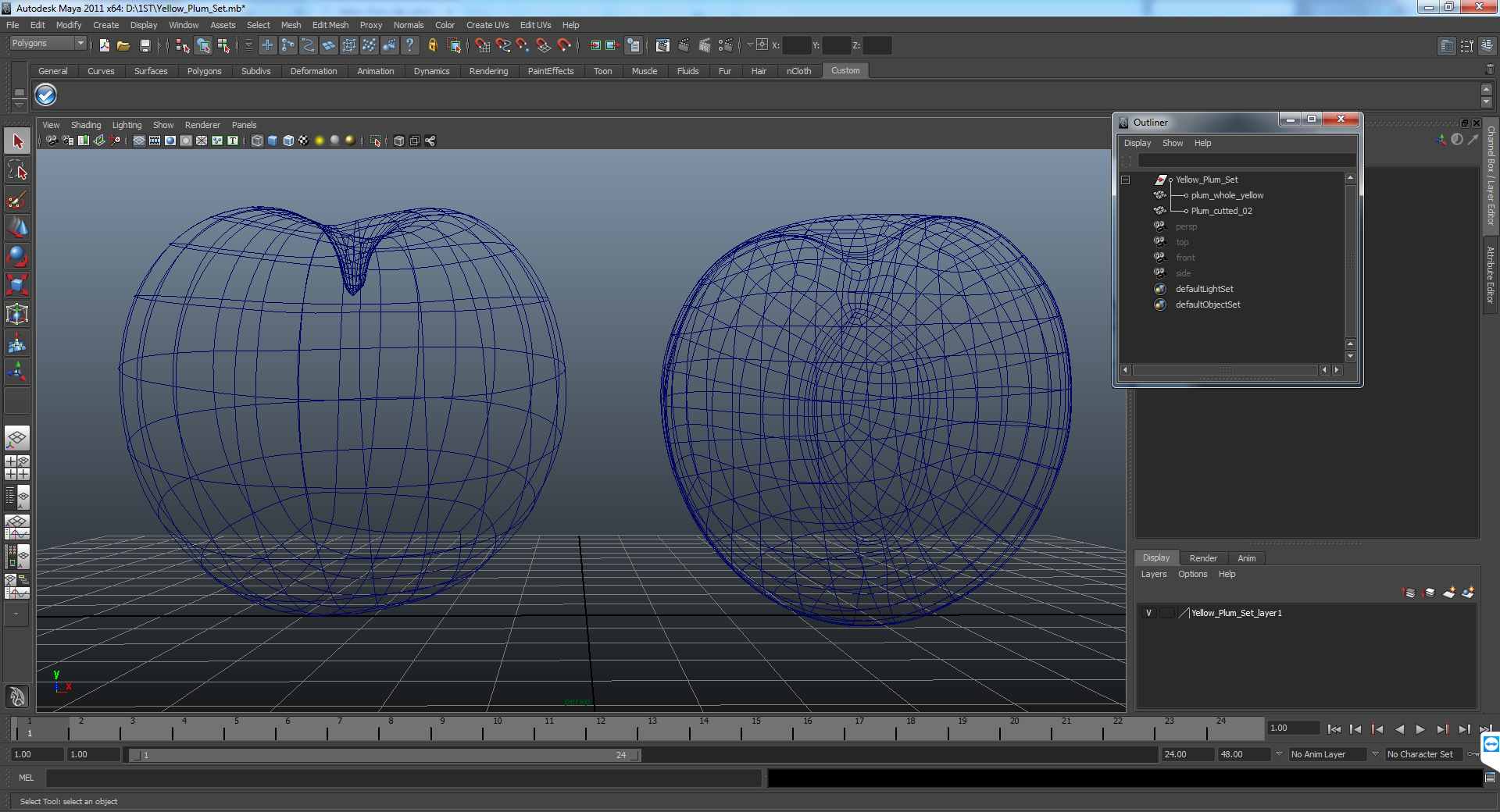Toggle wireframe on shaded in viewport toolbar
This screenshot has height=812, width=1500.
pos(288,141)
